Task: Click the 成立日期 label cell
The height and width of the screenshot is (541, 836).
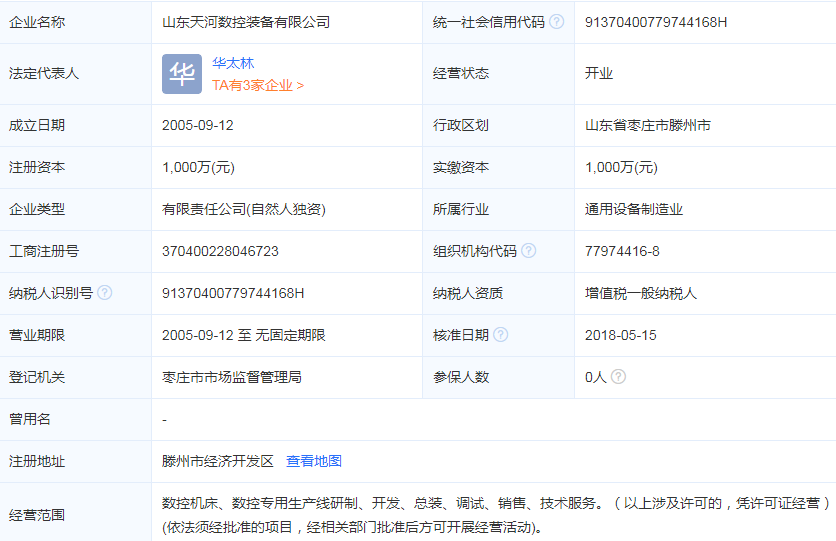Action: point(76,125)
